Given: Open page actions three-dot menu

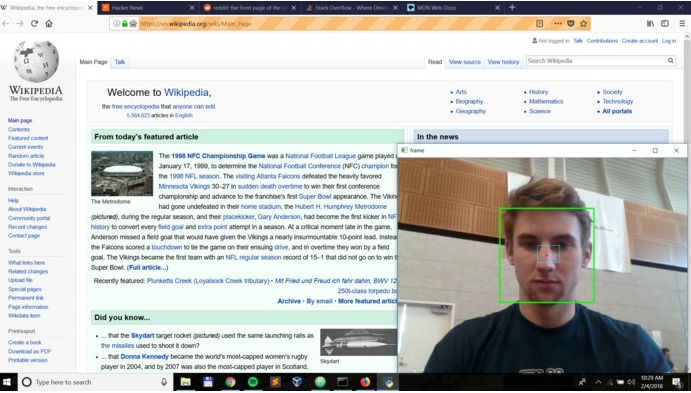Looking at the screenshot, I should 558,23.
